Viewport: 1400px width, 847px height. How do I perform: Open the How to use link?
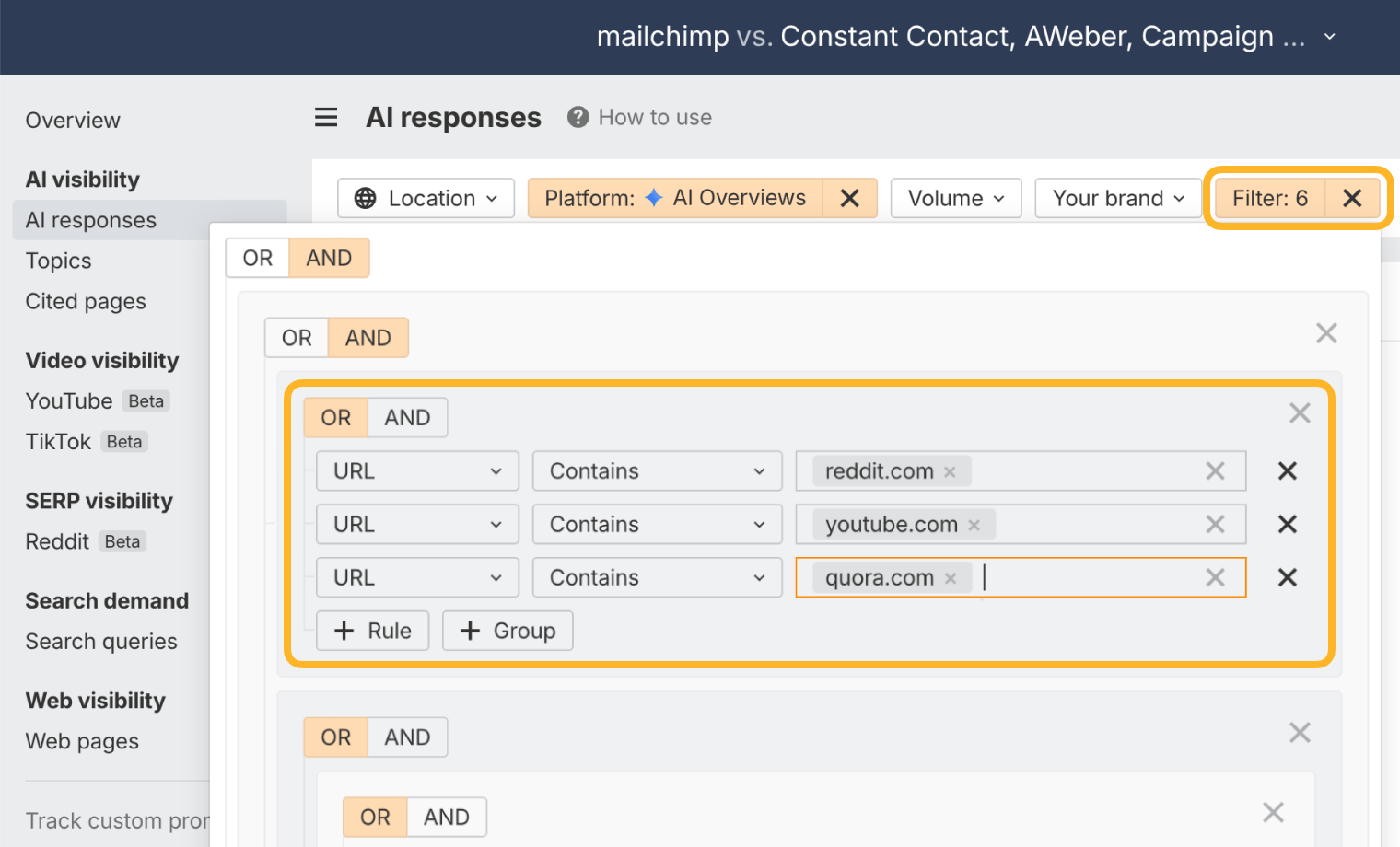(655, 118)
